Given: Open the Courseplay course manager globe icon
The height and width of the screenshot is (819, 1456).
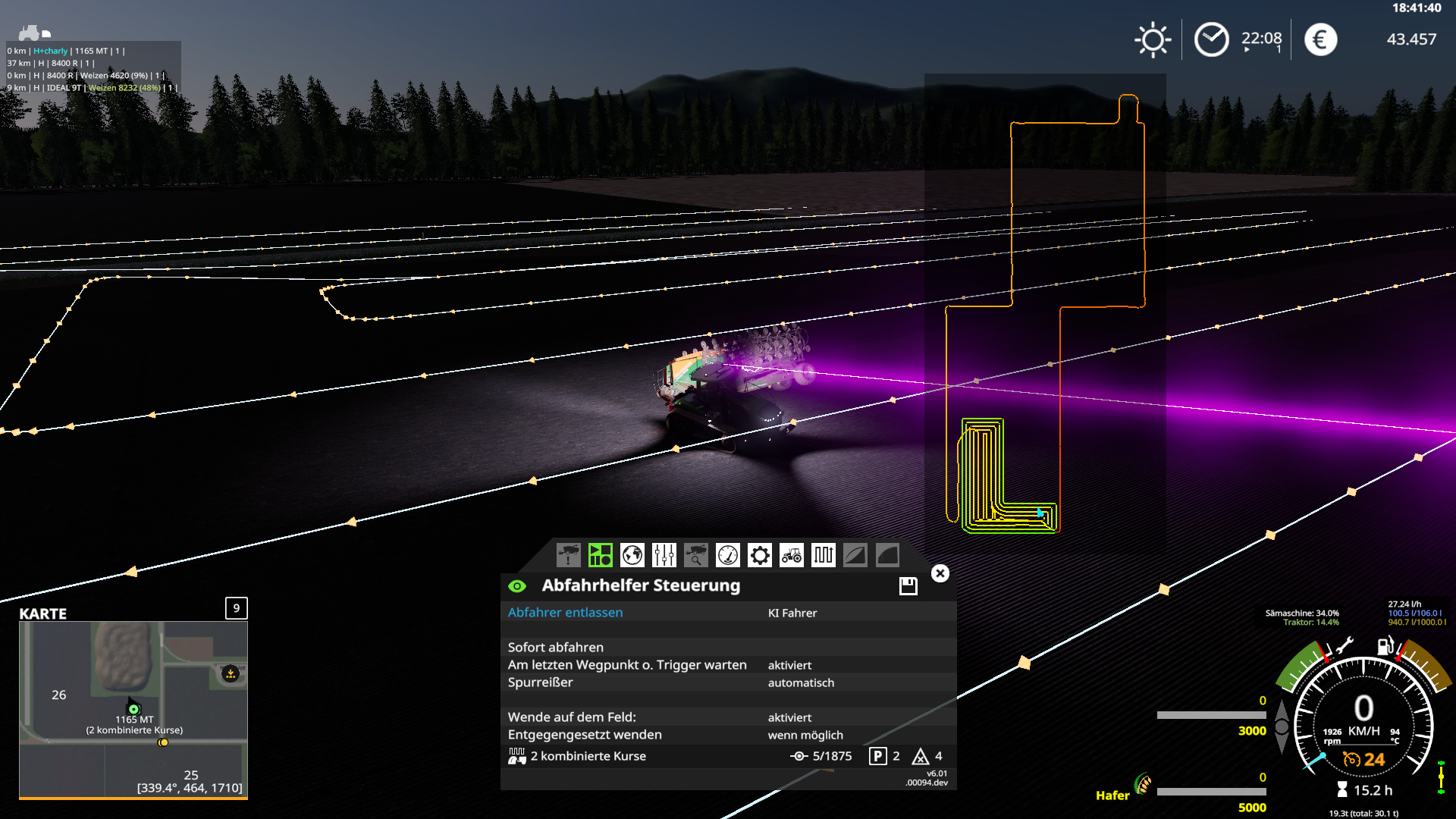Looking at the screenshot, I should [632, 555].
